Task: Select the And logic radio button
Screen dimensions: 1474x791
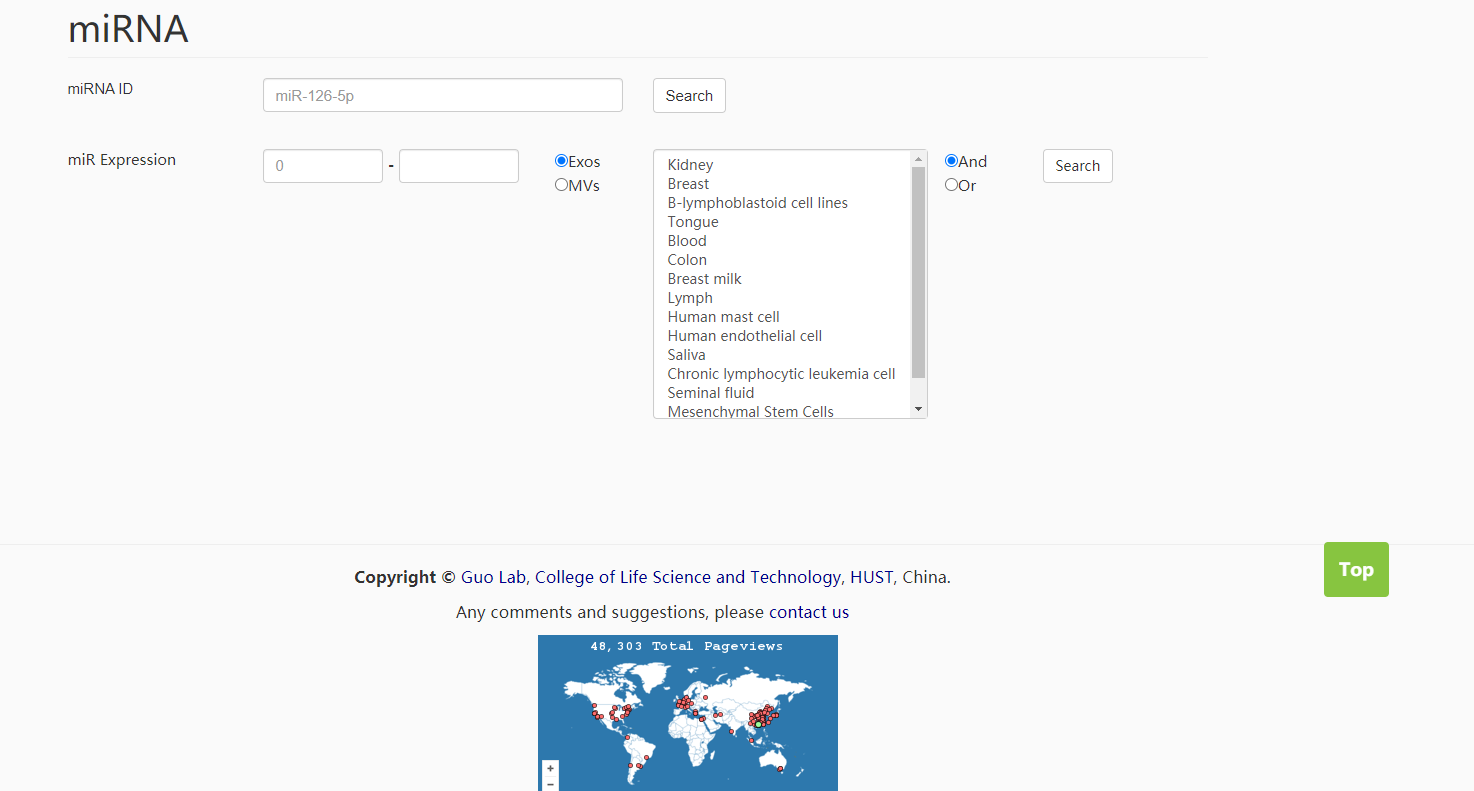Action: (x=951, y=161)
